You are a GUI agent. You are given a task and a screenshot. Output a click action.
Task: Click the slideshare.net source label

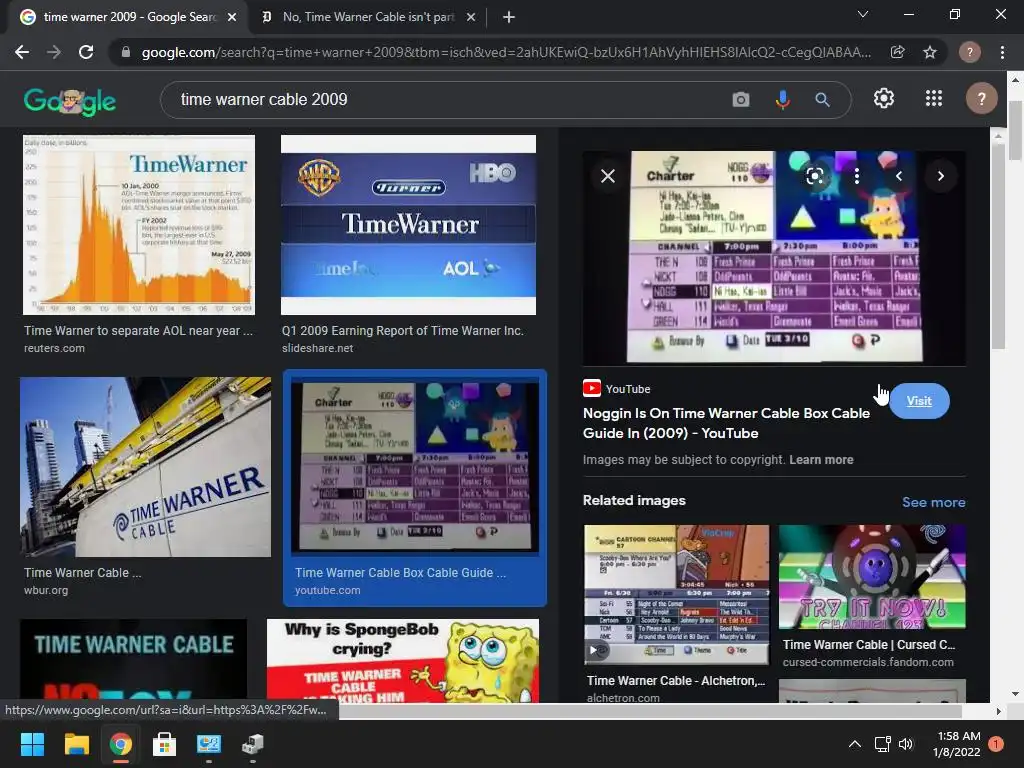[x=317, y=348]
